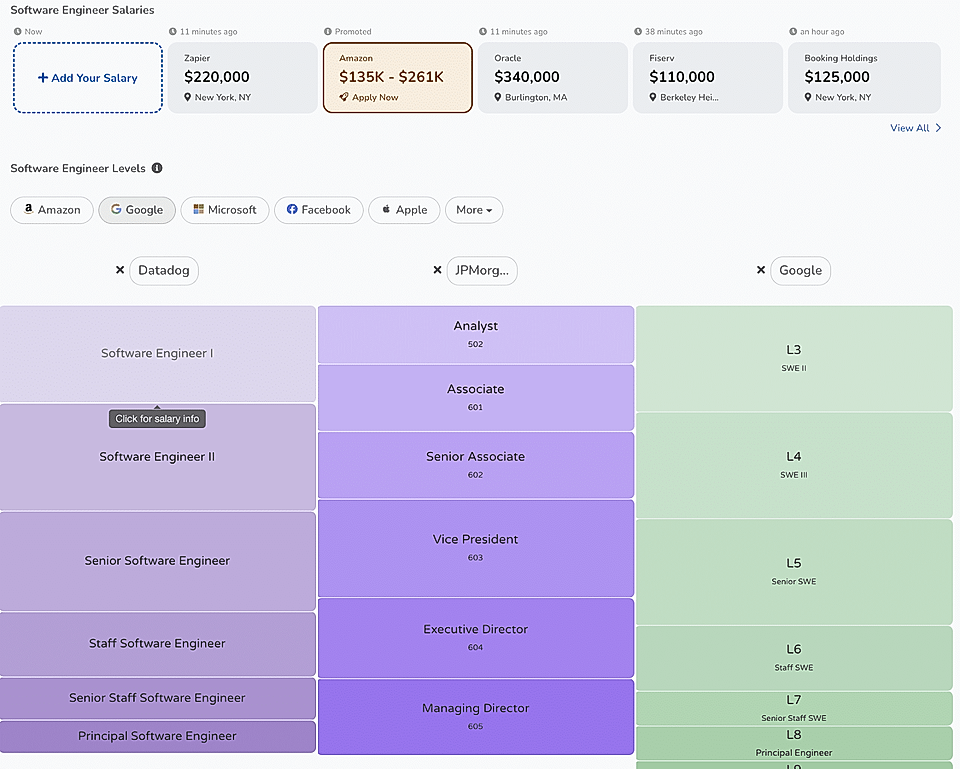Select JPMorgan Associate 601 level
The width and height of the screenshot is (960, 769).
(476, 397)
